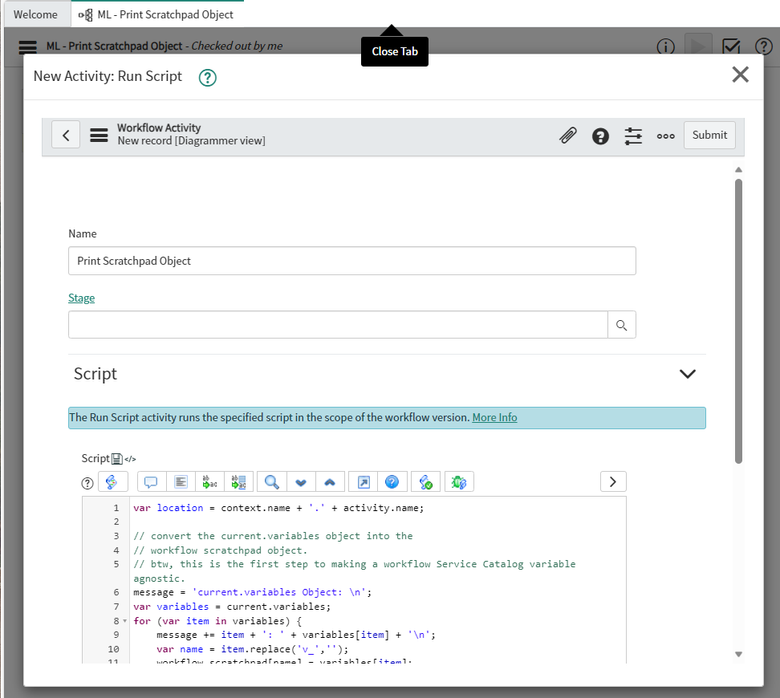Check script syntax
The width and height of the screenshot is (780, 698).
coord(426,482)
